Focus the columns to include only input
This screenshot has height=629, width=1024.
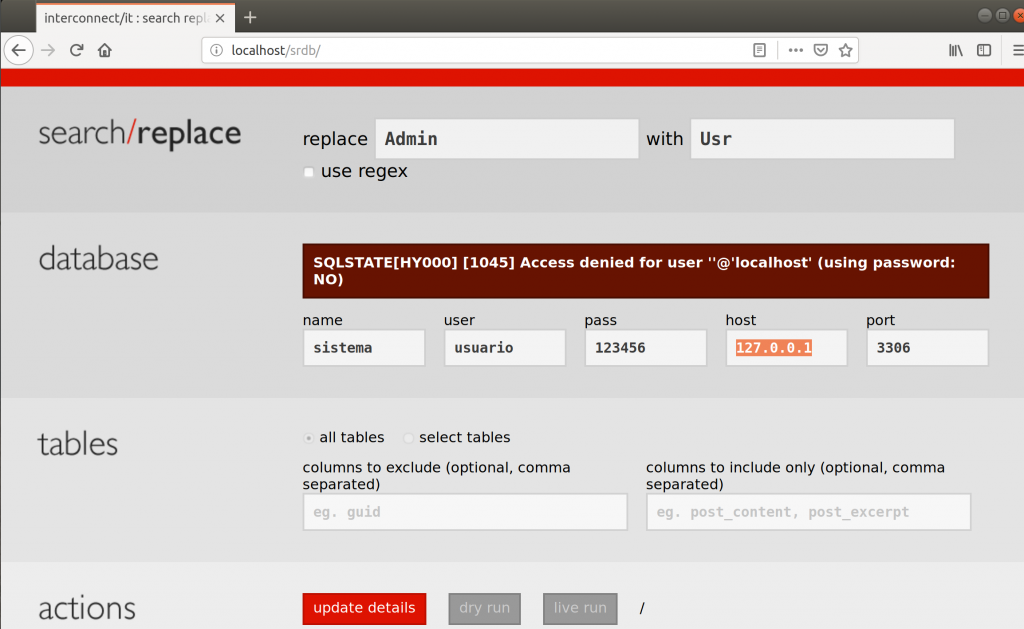808,512
